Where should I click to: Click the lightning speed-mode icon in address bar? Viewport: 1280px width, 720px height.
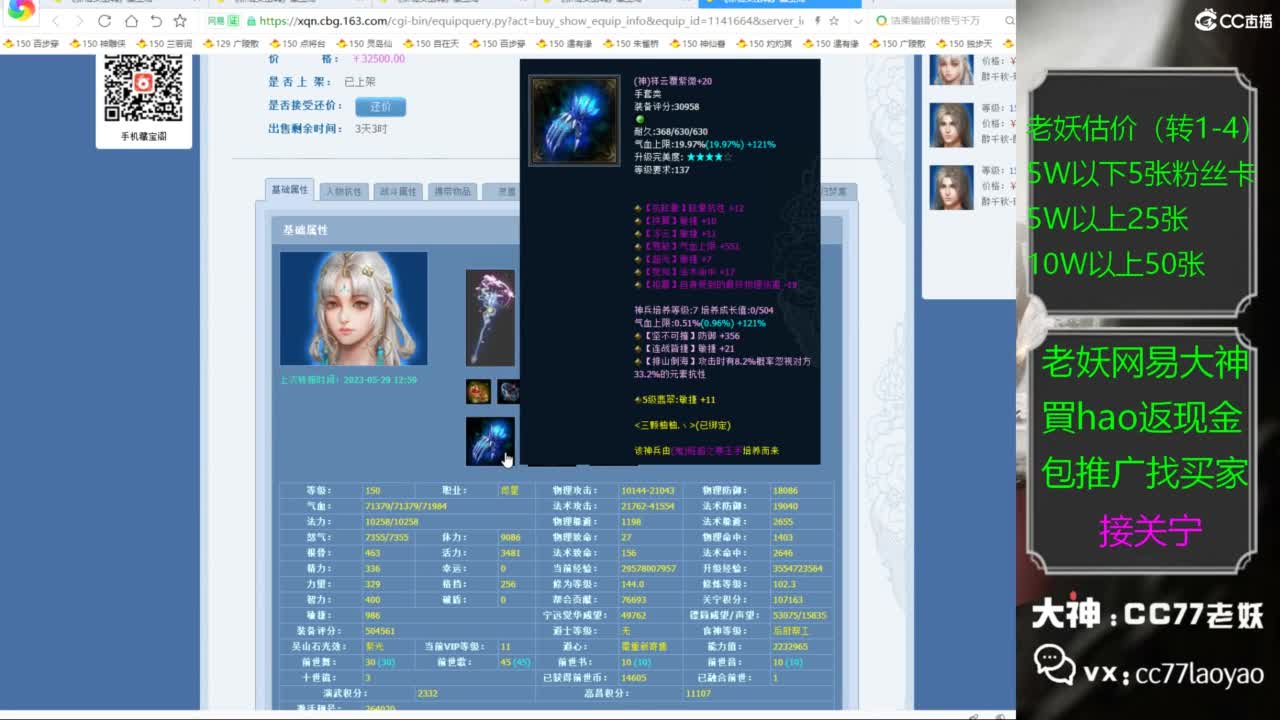point(818,21)
